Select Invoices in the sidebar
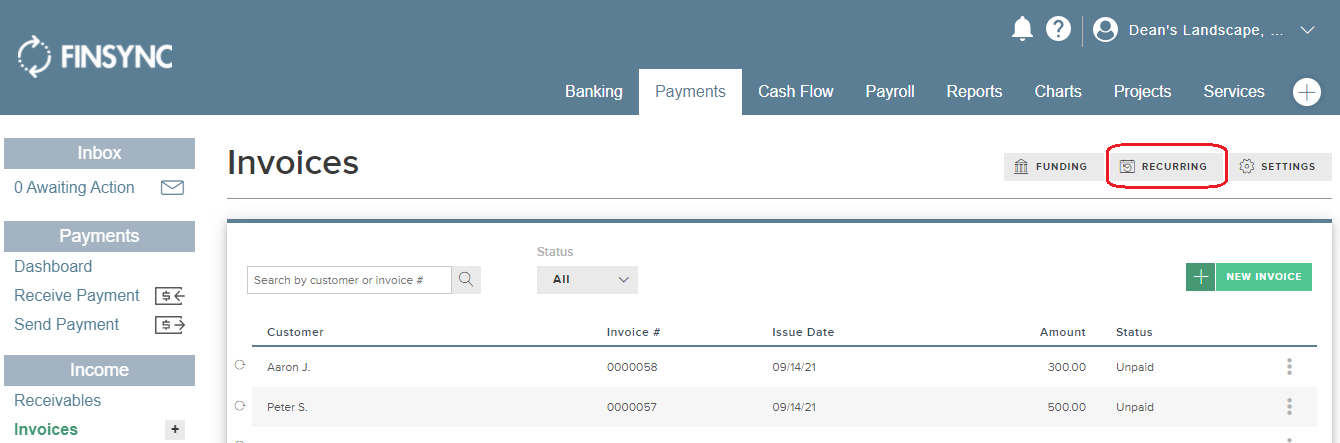1340x443 pixels. [46, 430]
